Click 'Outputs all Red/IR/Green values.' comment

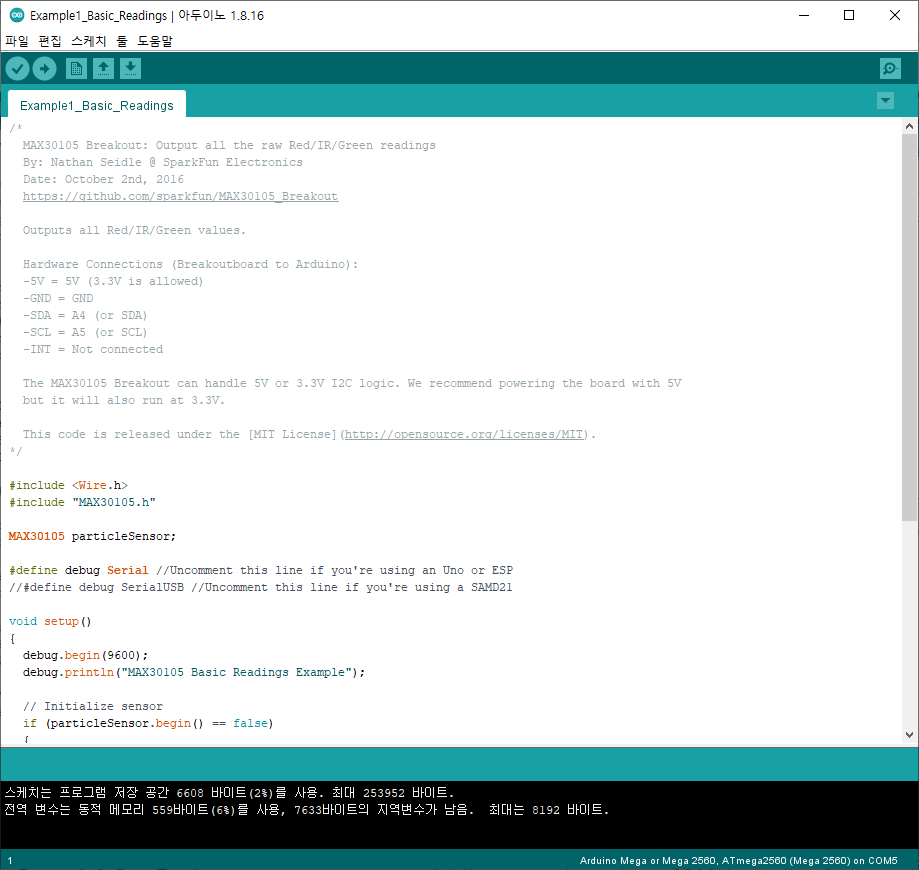click(134, 230)
